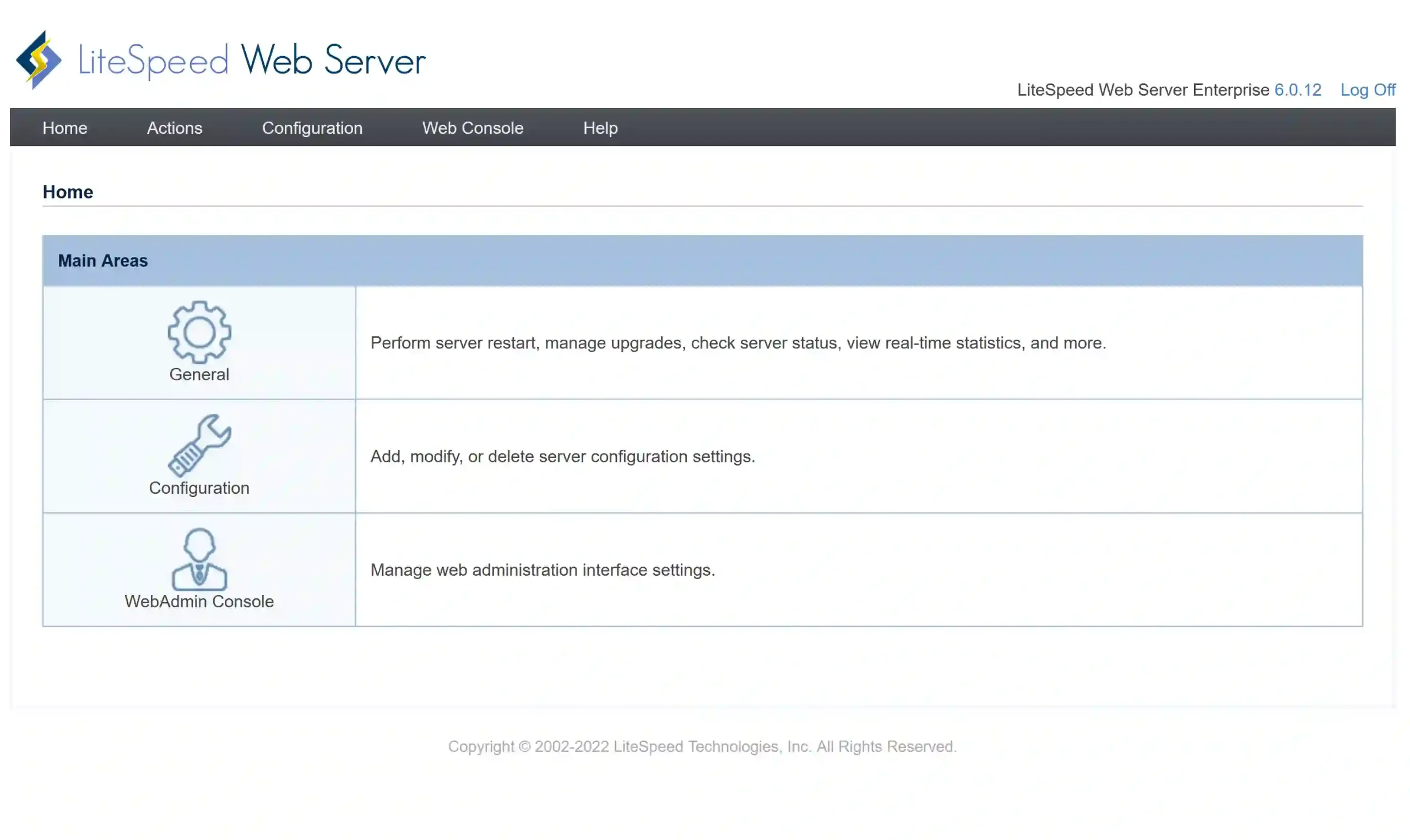1410x840 pixels.
Task: Open the Configuration menu in the nav bar
Action: (312, 128)
